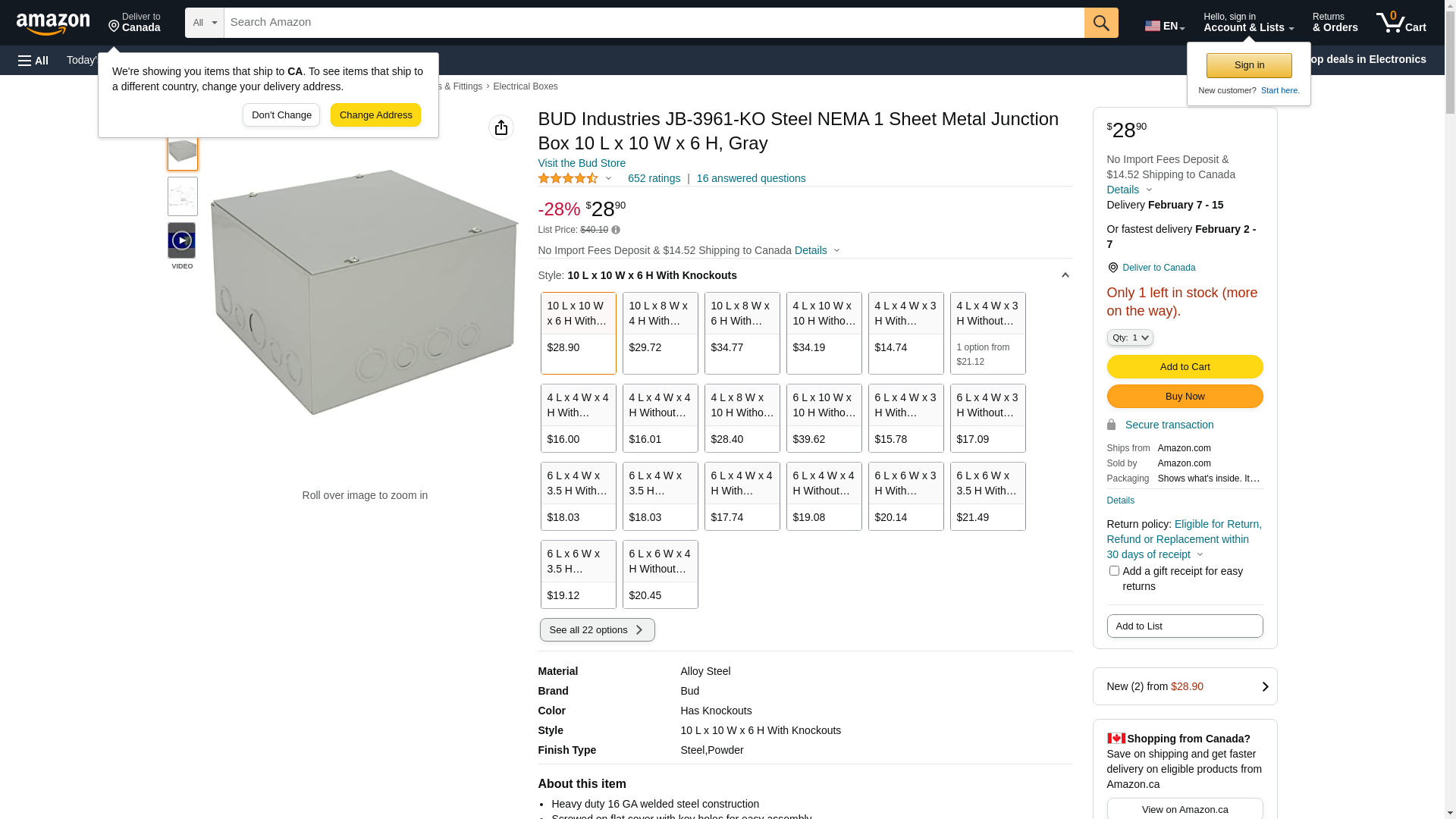Image resolution: width=1456 pixels, height=819 pixels.
Task: Open the All hamburger menu
Action: pyautogui.click(x=33, y=60)
